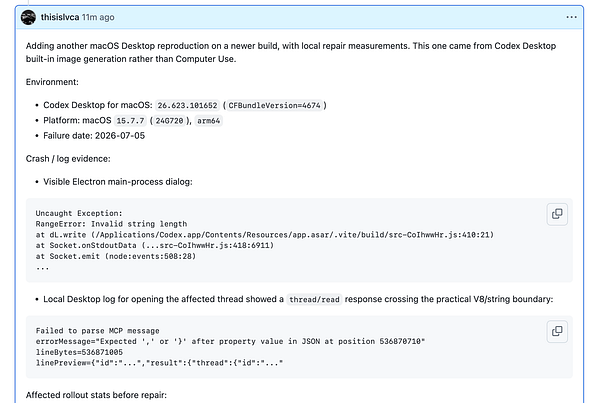Click the 'Uncaught Exception:' line

79,213
